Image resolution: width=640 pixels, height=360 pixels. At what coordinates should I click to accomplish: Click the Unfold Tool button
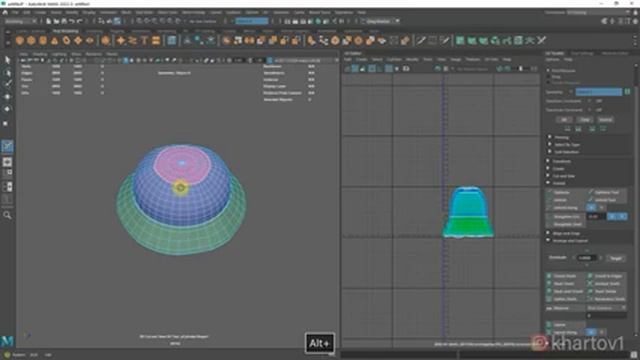[607, 200]
